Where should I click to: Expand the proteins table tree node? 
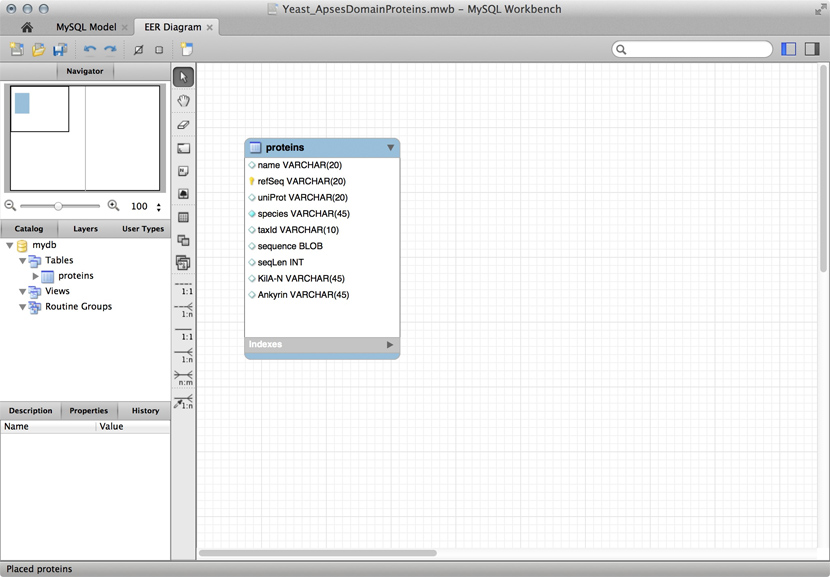tap(35, 276)
